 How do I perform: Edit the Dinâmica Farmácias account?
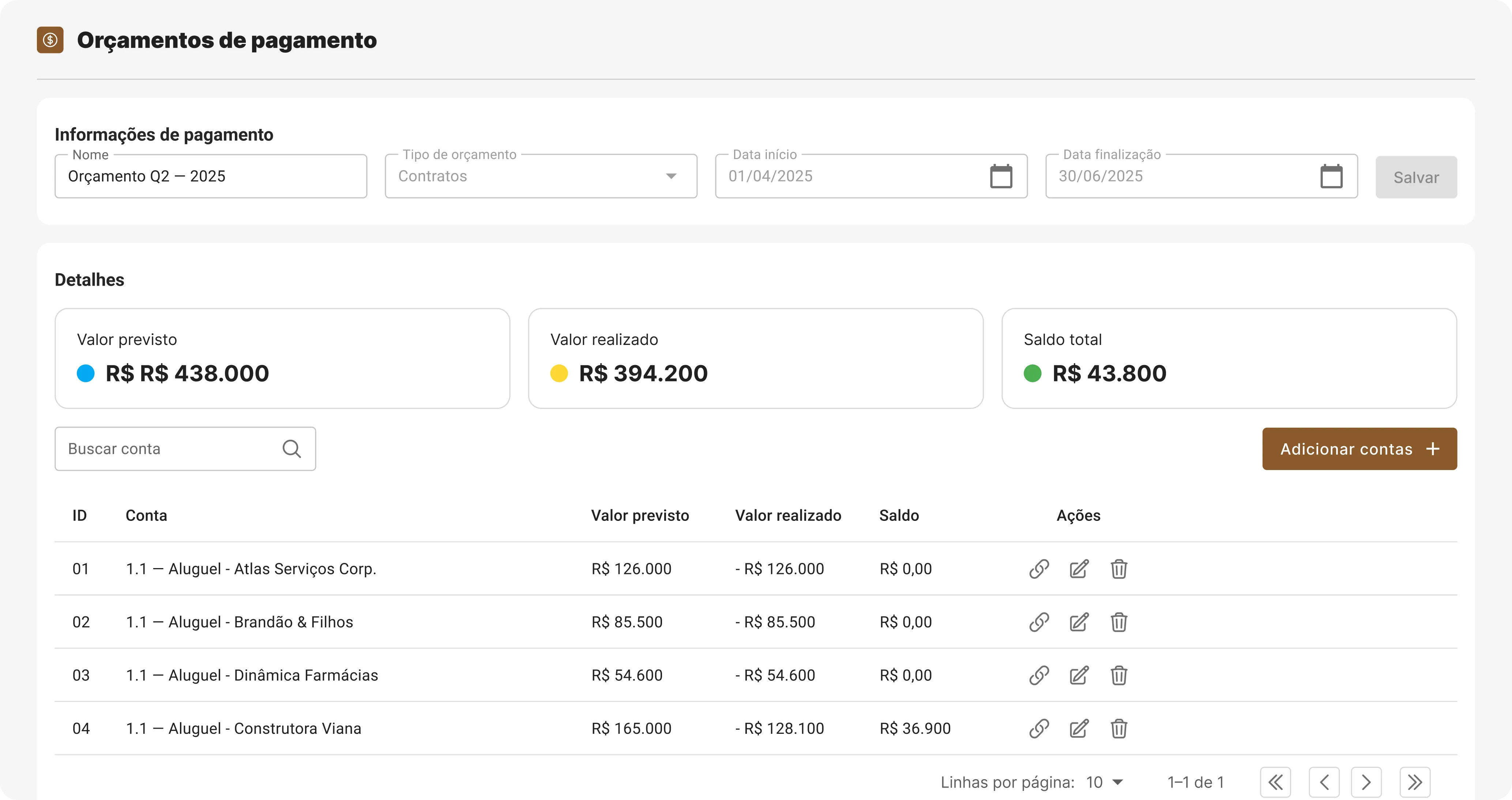(1079, 675)
